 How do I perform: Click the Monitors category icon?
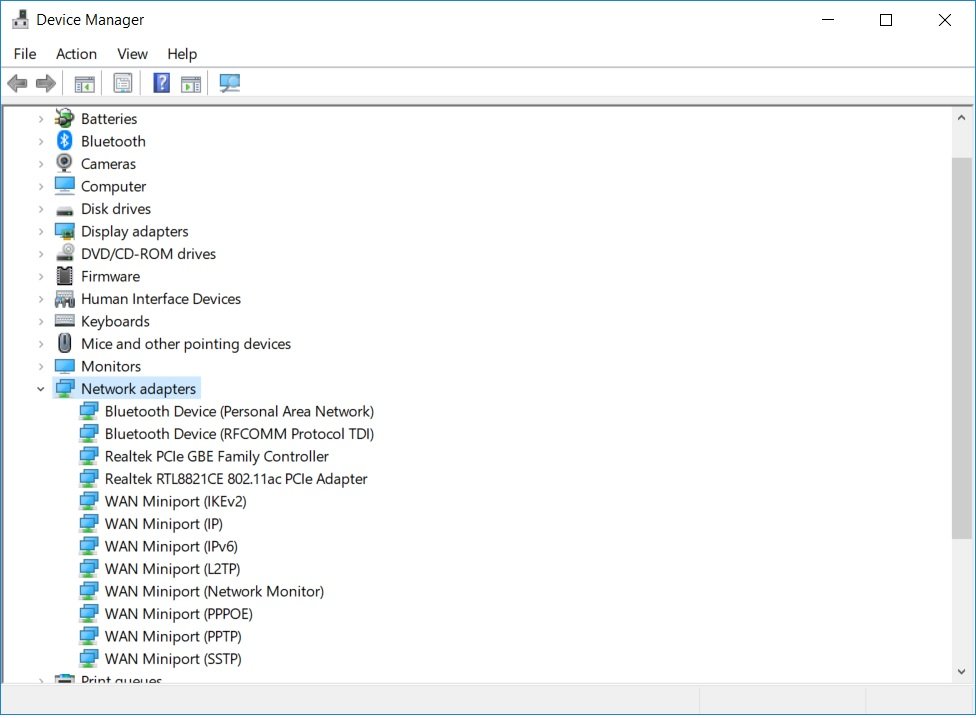click(65, 365)
